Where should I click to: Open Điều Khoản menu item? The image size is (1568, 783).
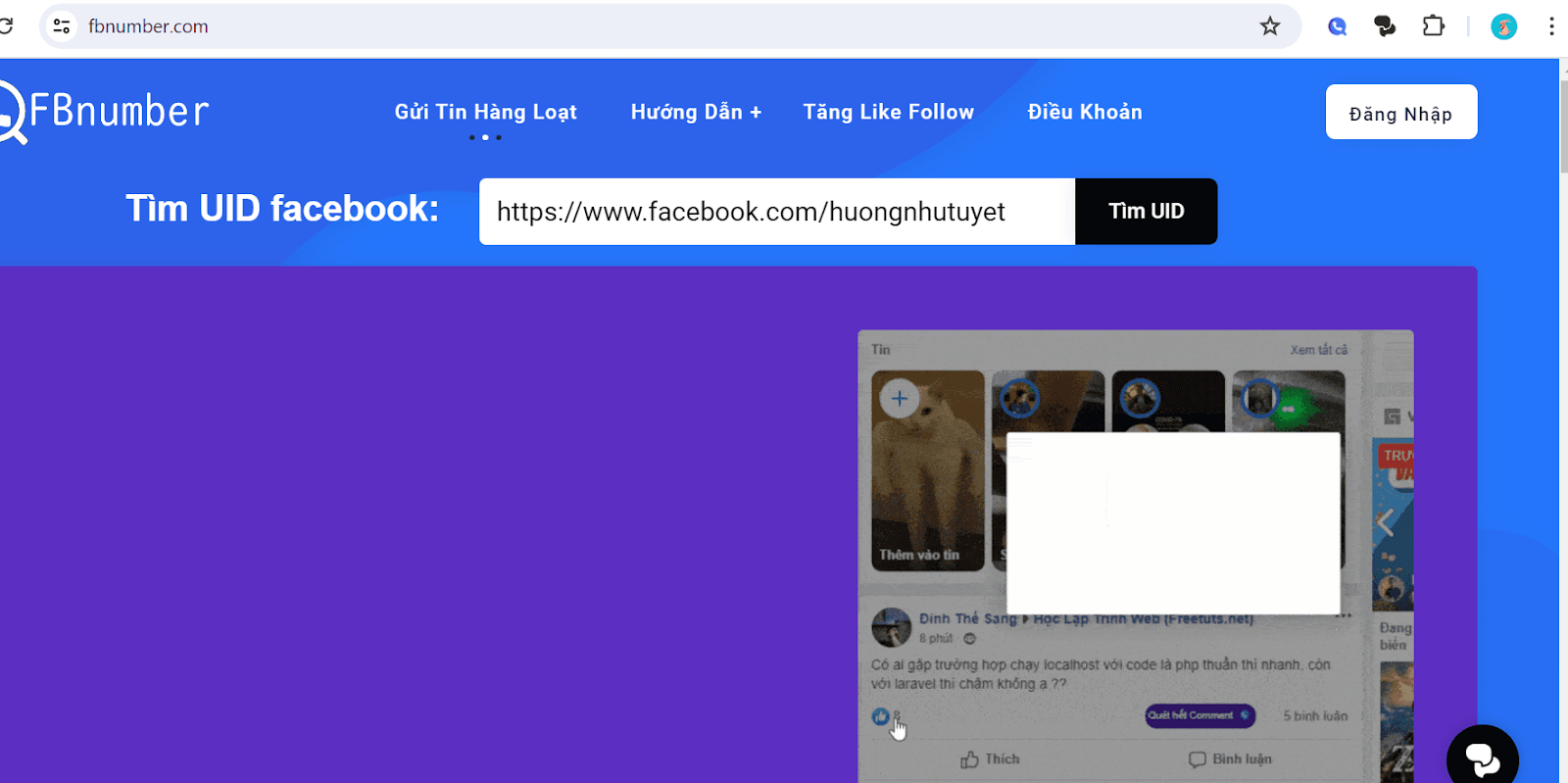pos(1085,112)
